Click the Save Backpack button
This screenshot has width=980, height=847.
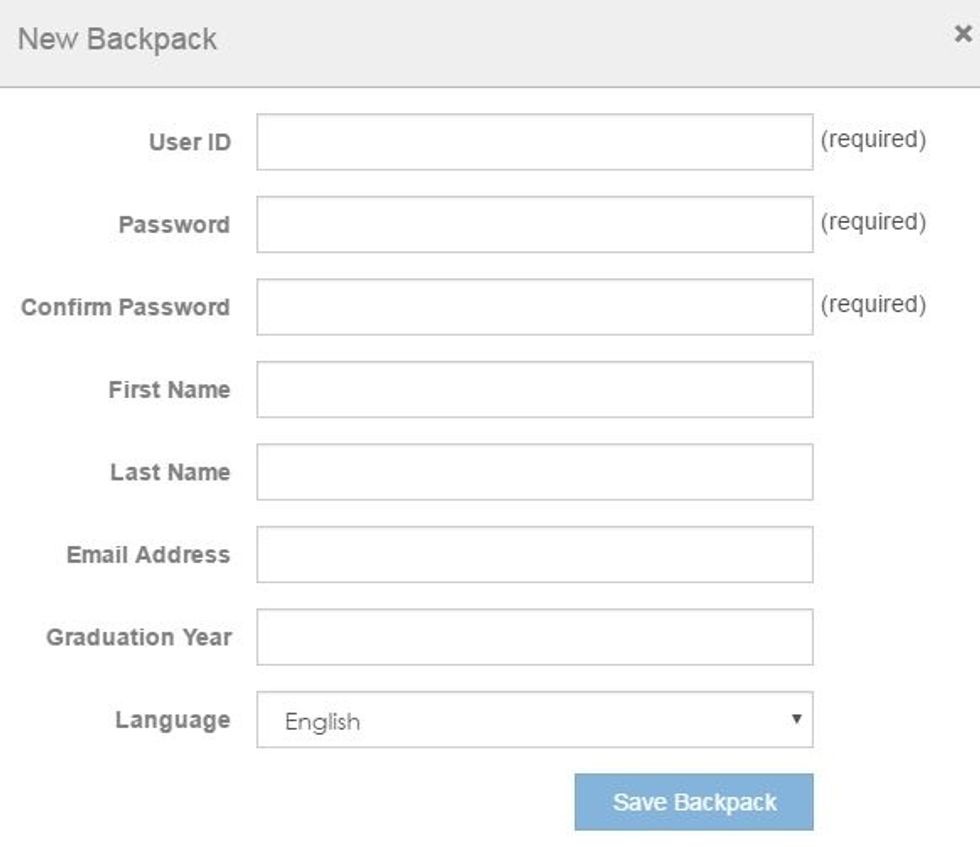(693, 801)
